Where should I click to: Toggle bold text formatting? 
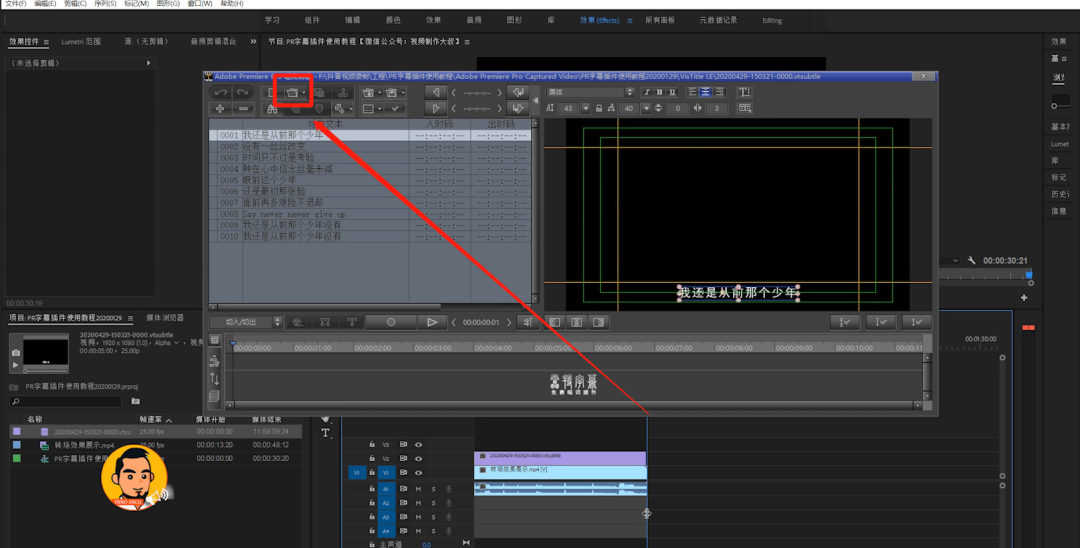(659, 92)
